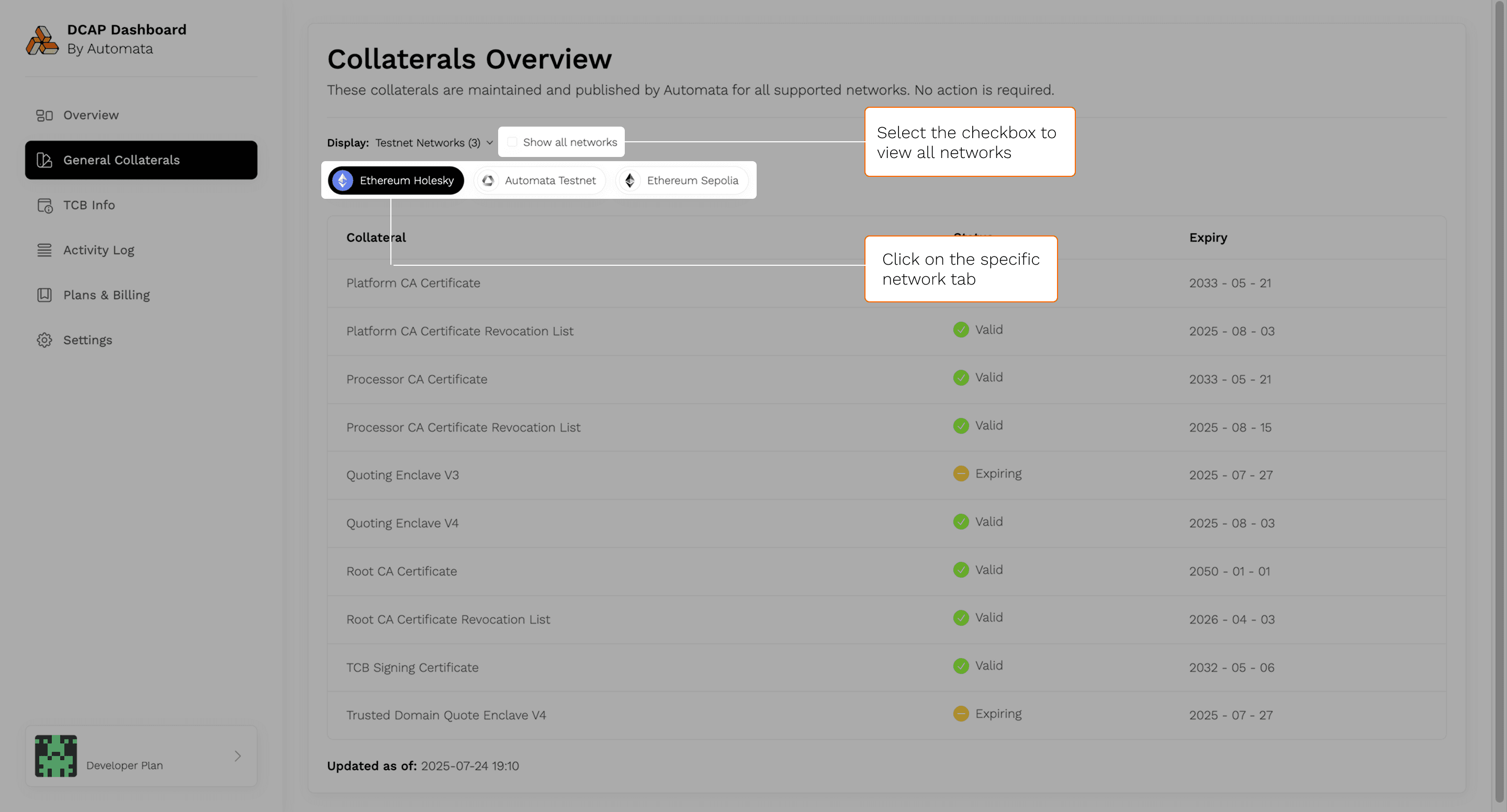Click the Expiring status dot for Quoting Enclave V3
This screenshot has height=812, width=1507.
[x=961, y=473]
